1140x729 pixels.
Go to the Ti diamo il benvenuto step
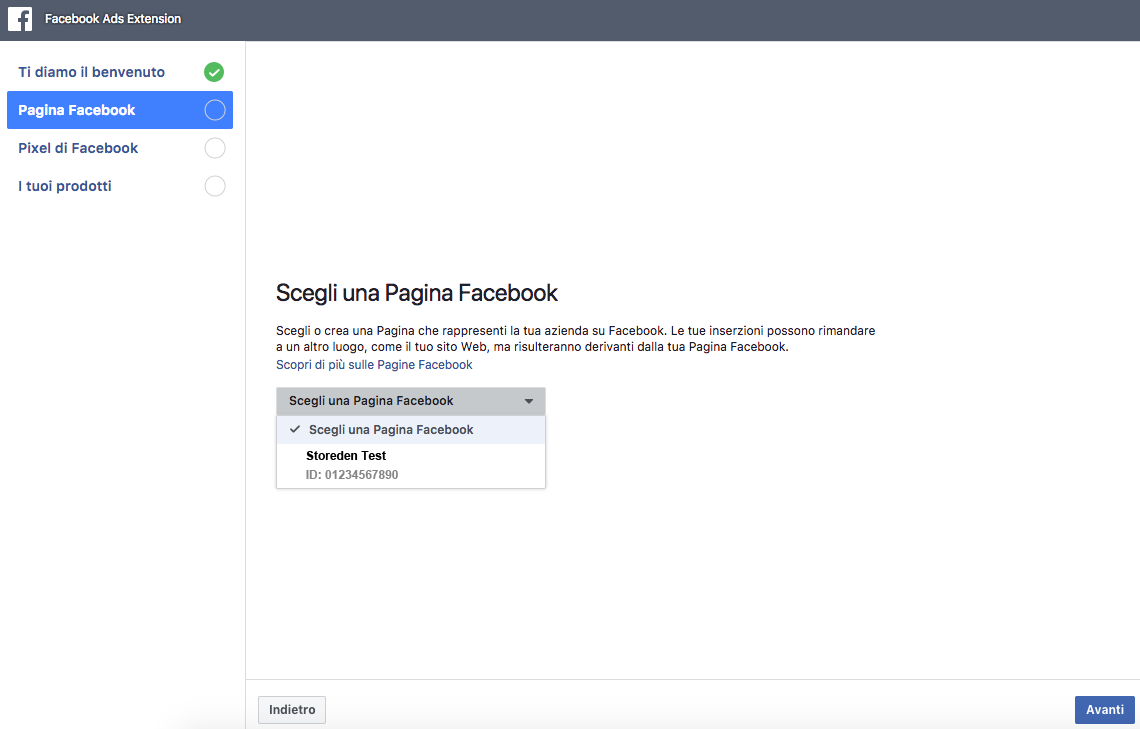[92, 72]
